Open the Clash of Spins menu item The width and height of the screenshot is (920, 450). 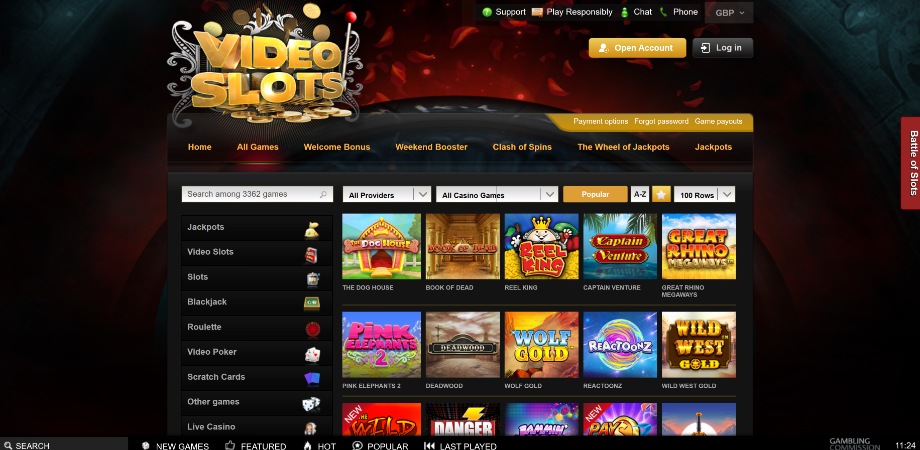pyautogui.click(x=522, y=147)
